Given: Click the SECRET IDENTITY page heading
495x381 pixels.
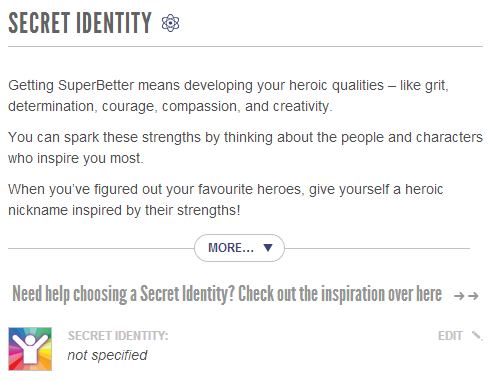Looking at the screenshot, I should pyautogui.click(x=80, y=23).
